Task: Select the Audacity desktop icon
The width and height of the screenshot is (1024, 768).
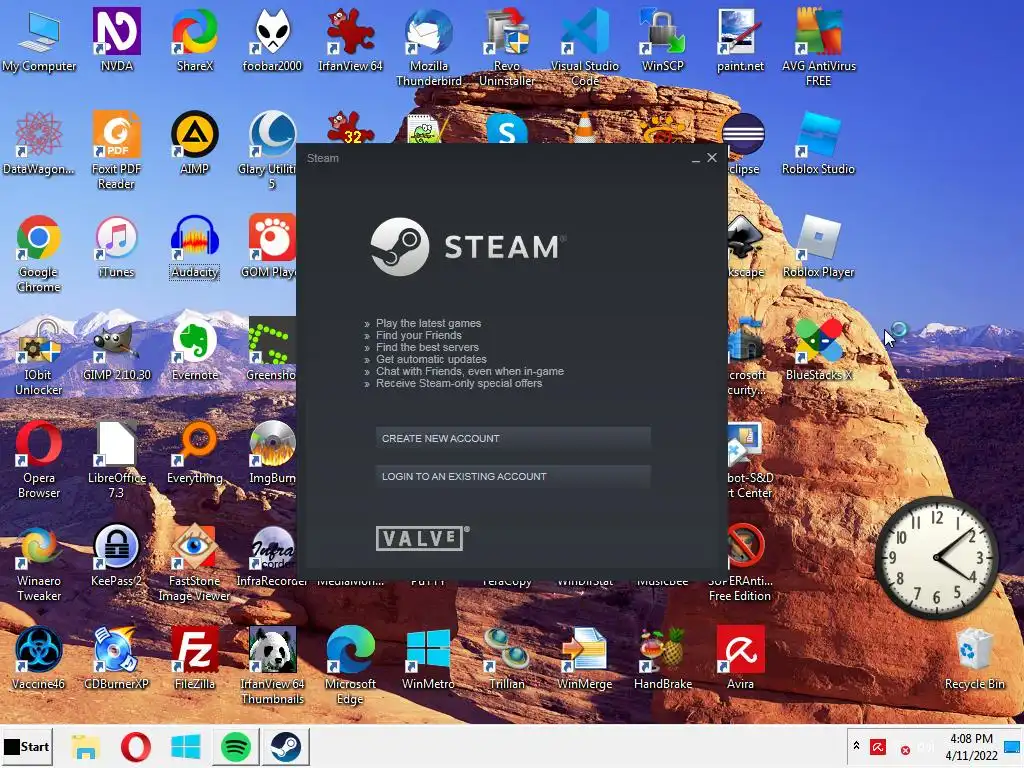Action: tap(195, 248)
